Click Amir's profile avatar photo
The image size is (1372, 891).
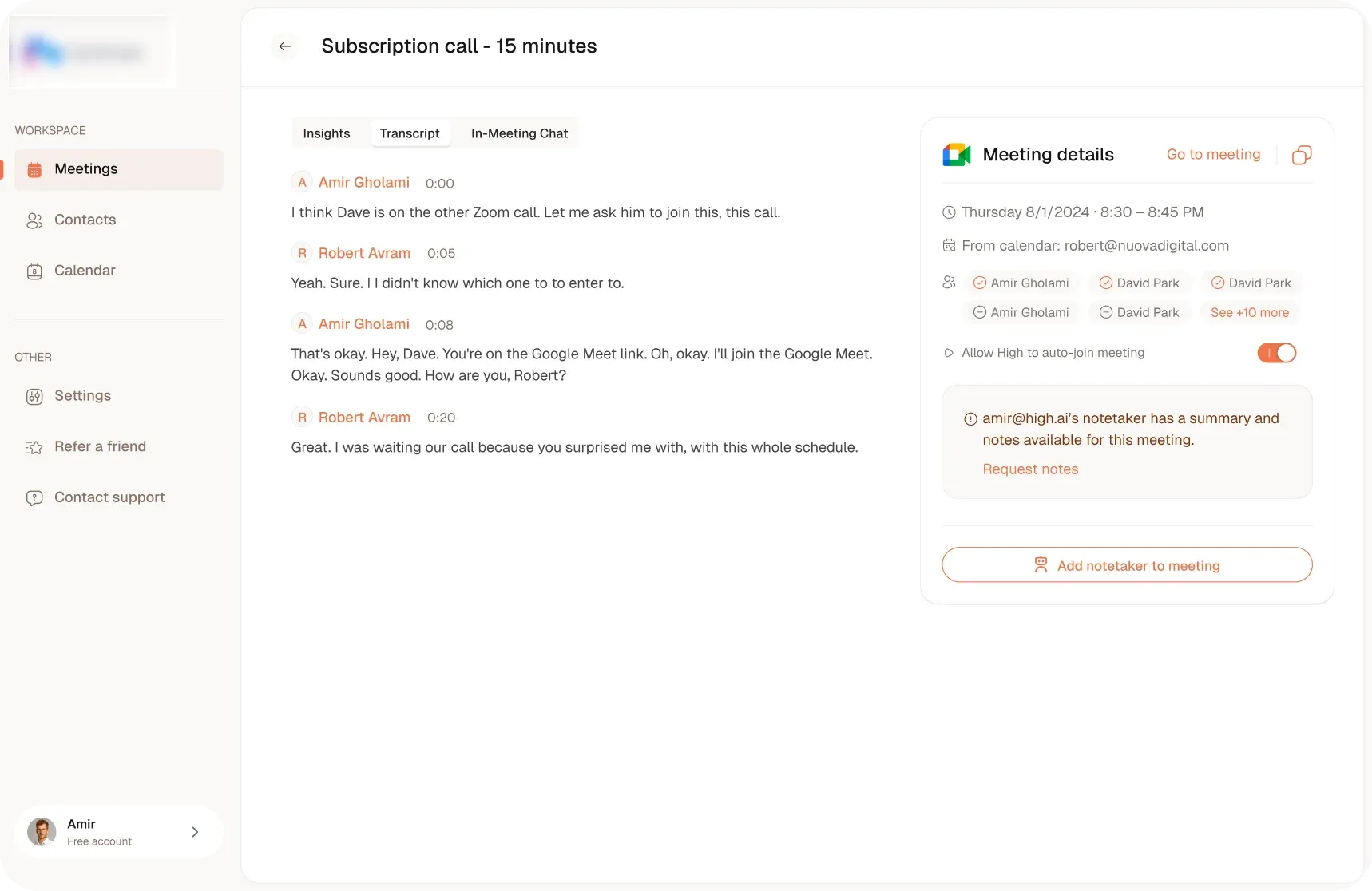[x=42, y=832]
